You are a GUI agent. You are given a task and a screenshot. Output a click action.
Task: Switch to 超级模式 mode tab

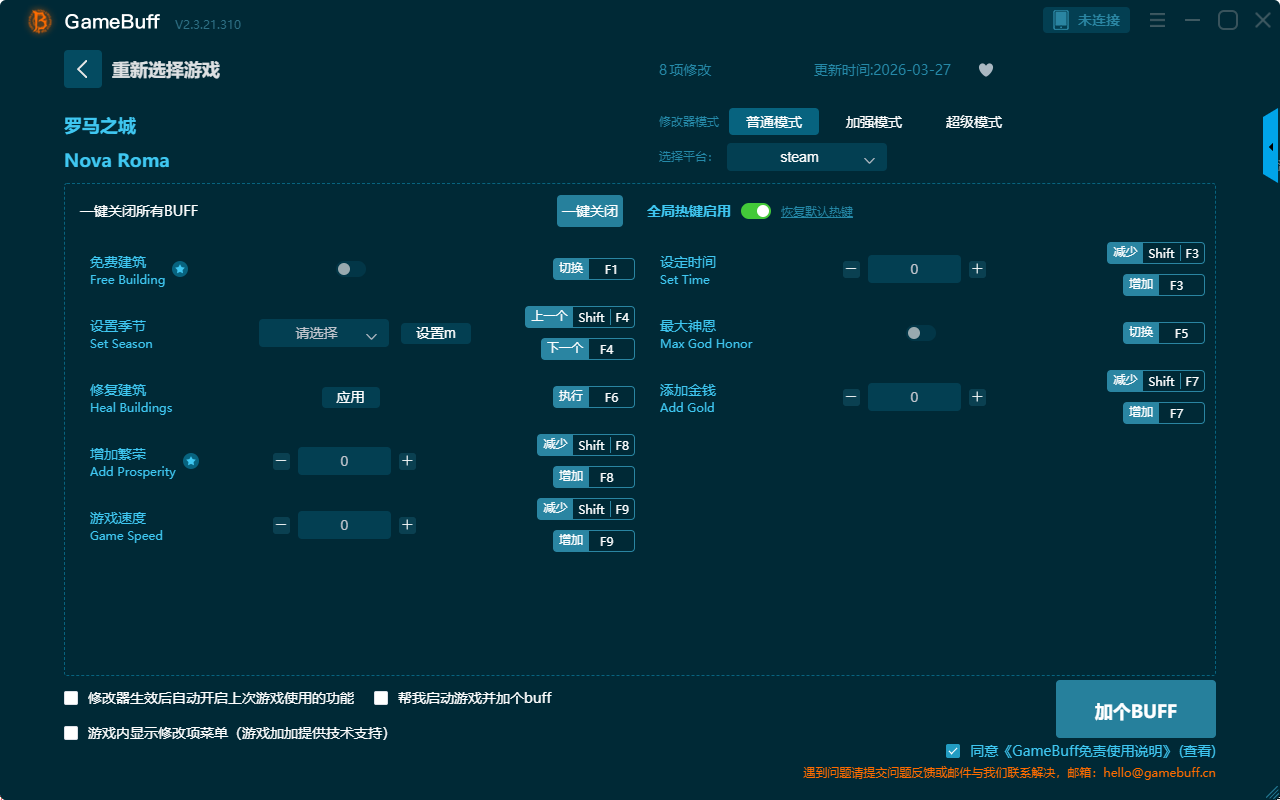click(x=973, y=122)
